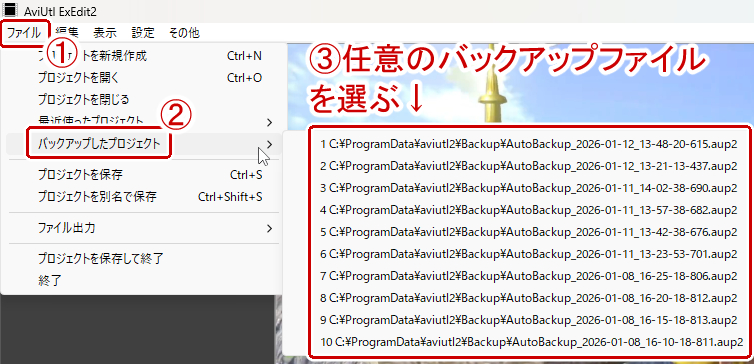Open backup 1 dated 2026-01-12_13-48-20-615

528,145
